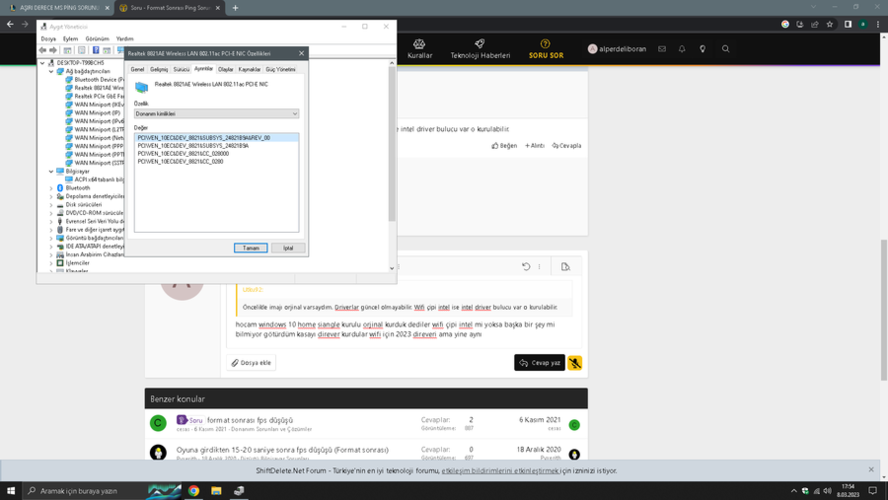Open forum search magnifier icon

[725, 49]
